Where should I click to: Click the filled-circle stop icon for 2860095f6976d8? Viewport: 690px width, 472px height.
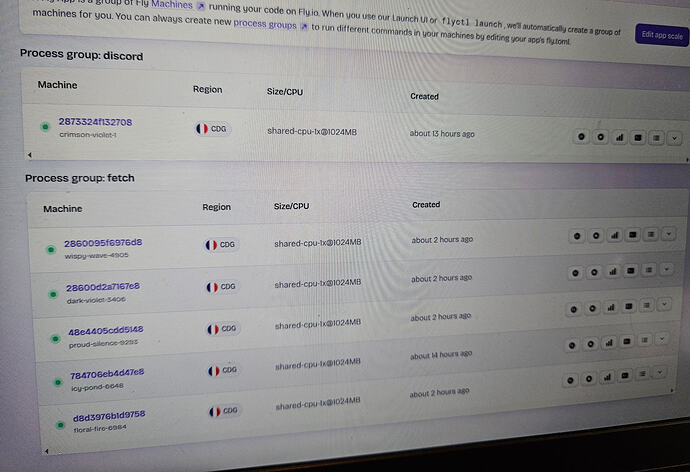pos(576,236)
